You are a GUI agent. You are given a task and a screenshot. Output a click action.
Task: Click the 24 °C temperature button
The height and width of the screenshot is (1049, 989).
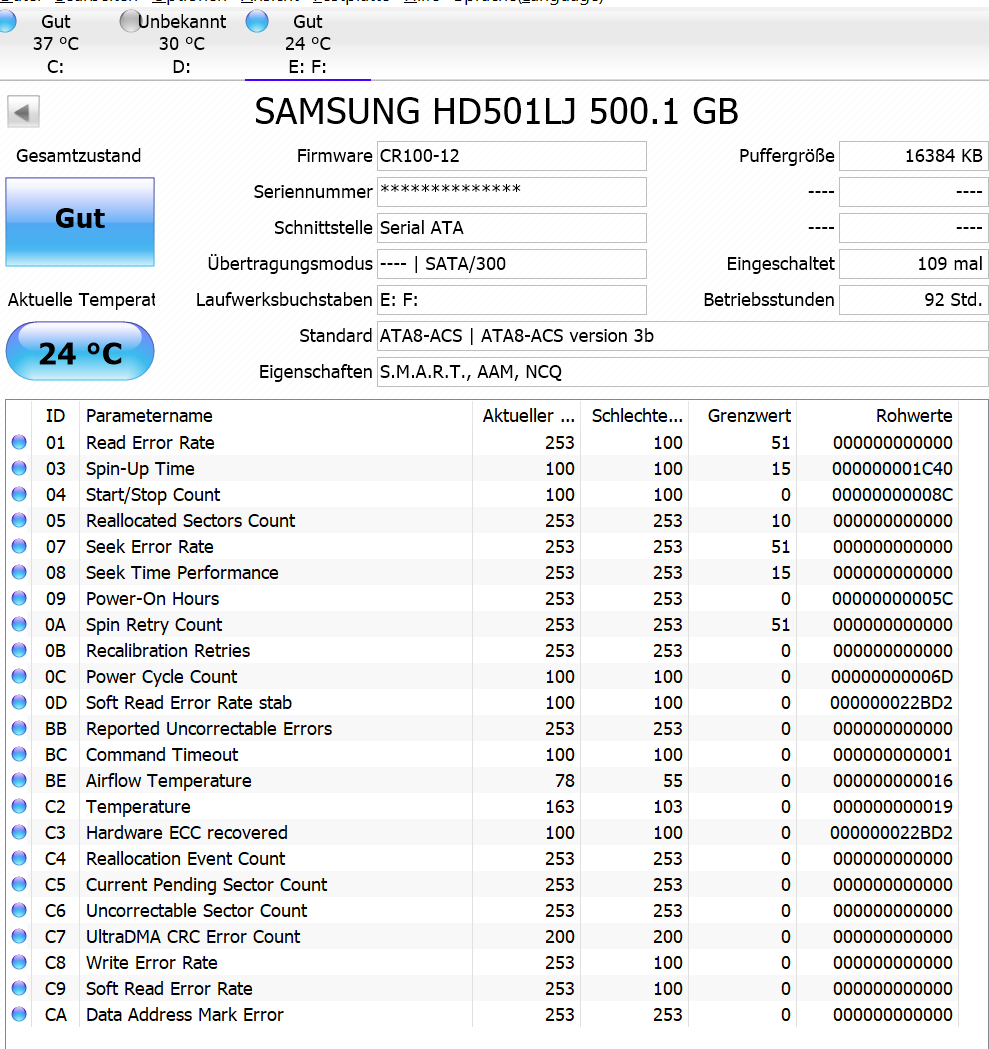pos(80,352)
